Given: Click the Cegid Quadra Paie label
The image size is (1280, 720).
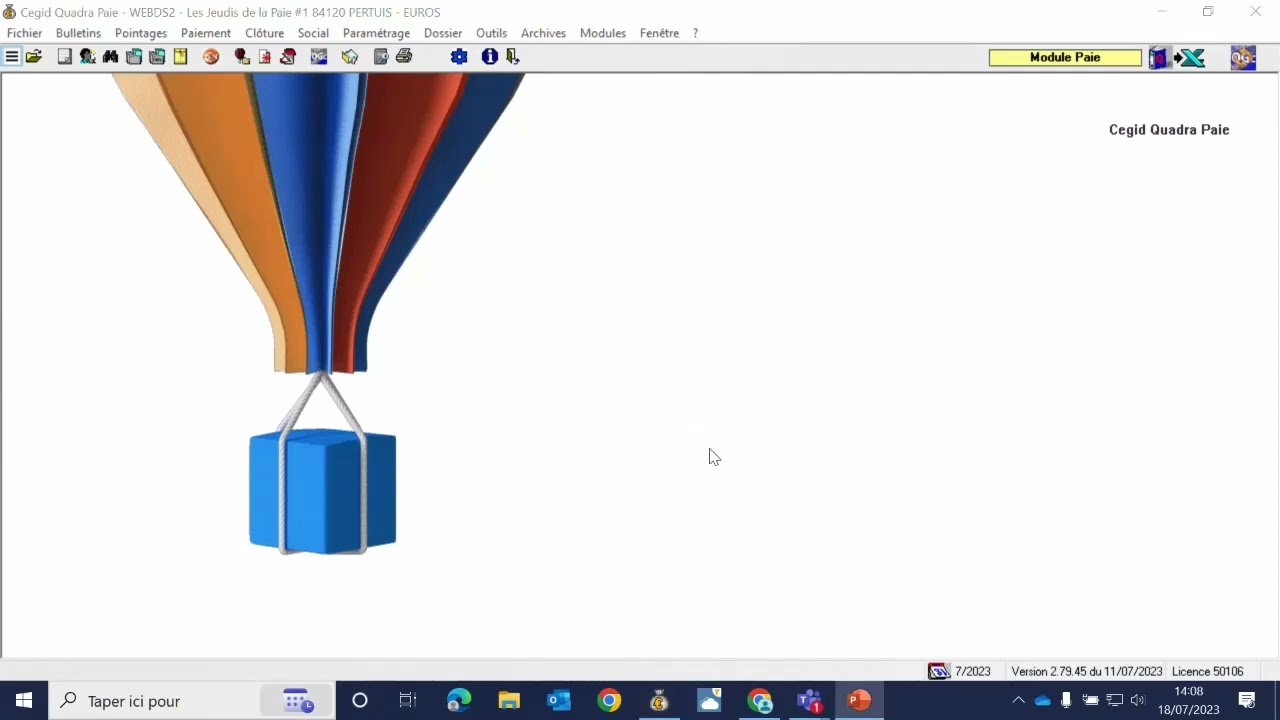Looking at the screenshot, I should [x=1169, y=130].
